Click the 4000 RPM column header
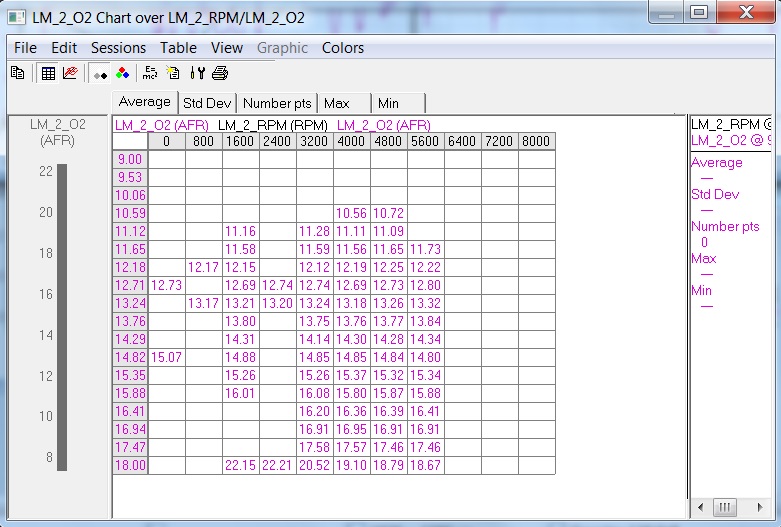The height and width of the screenshot is (527, 781). pos(351,142)
